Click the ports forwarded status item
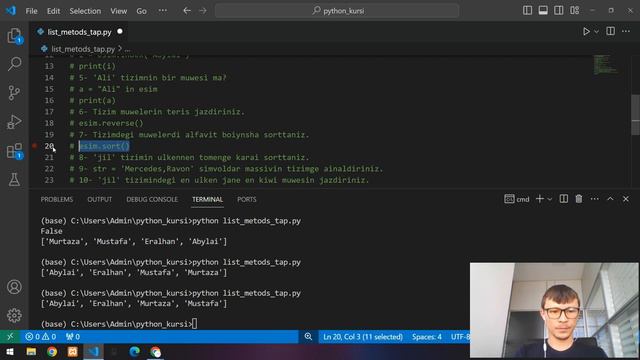The width and height of the screenshot is (640, 360). (x=73, y=337)
